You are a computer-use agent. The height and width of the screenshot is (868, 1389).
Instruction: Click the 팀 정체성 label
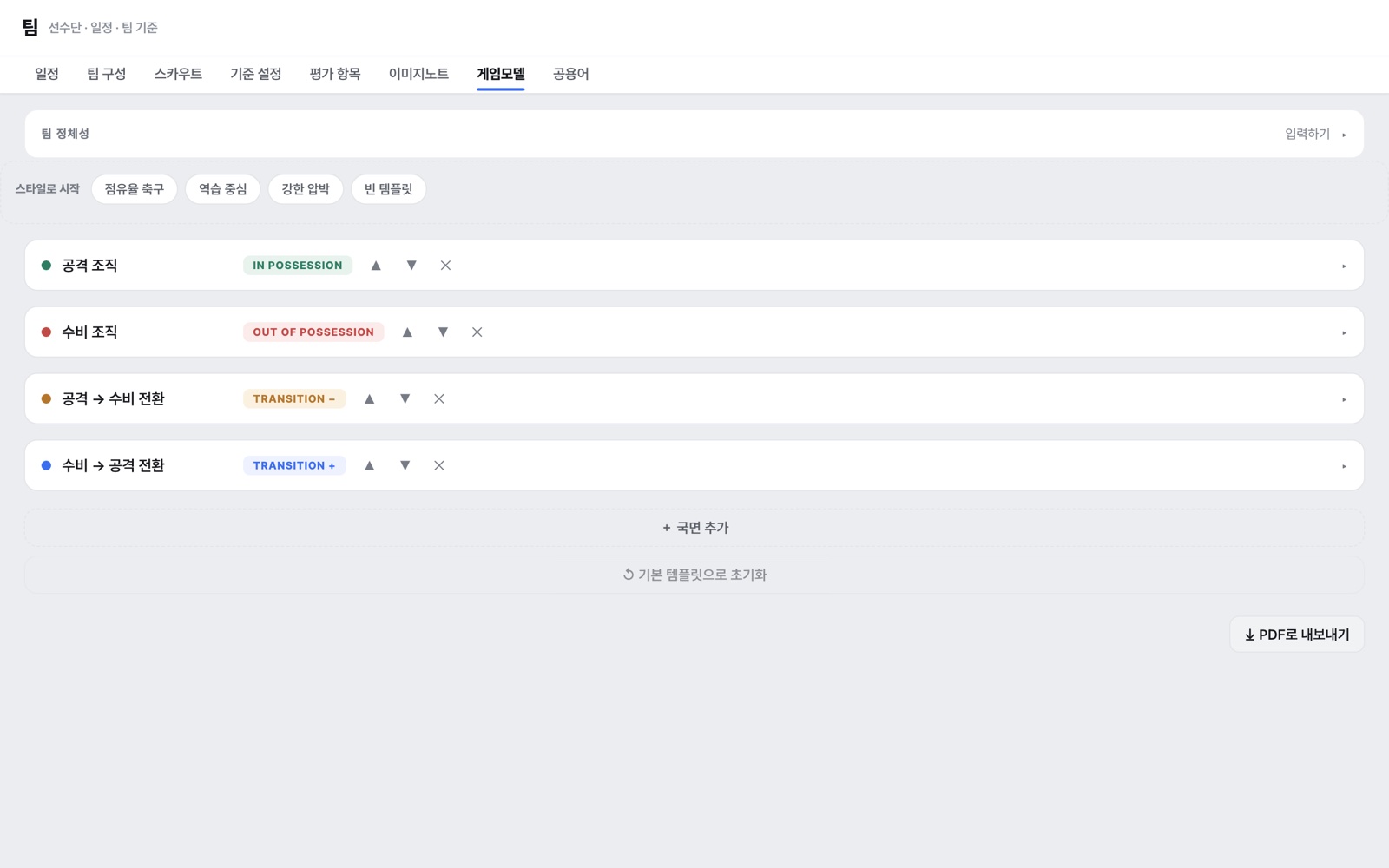(65, 134)
